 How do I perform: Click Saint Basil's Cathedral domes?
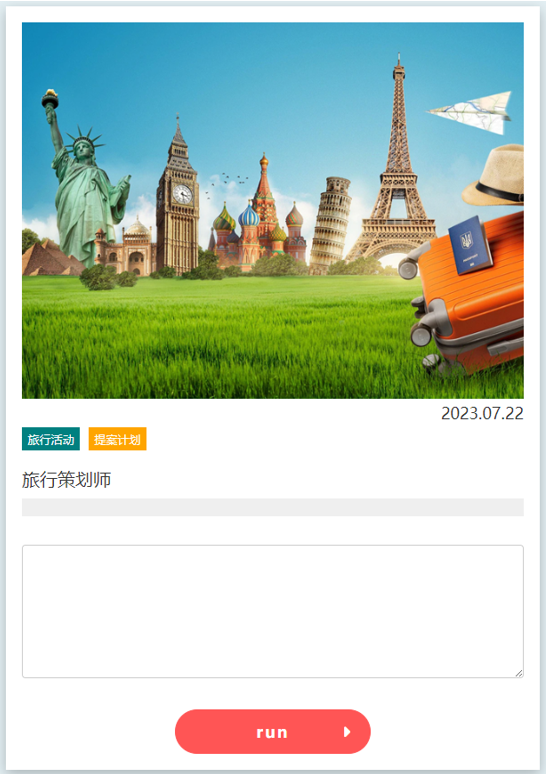pos(258,217)
